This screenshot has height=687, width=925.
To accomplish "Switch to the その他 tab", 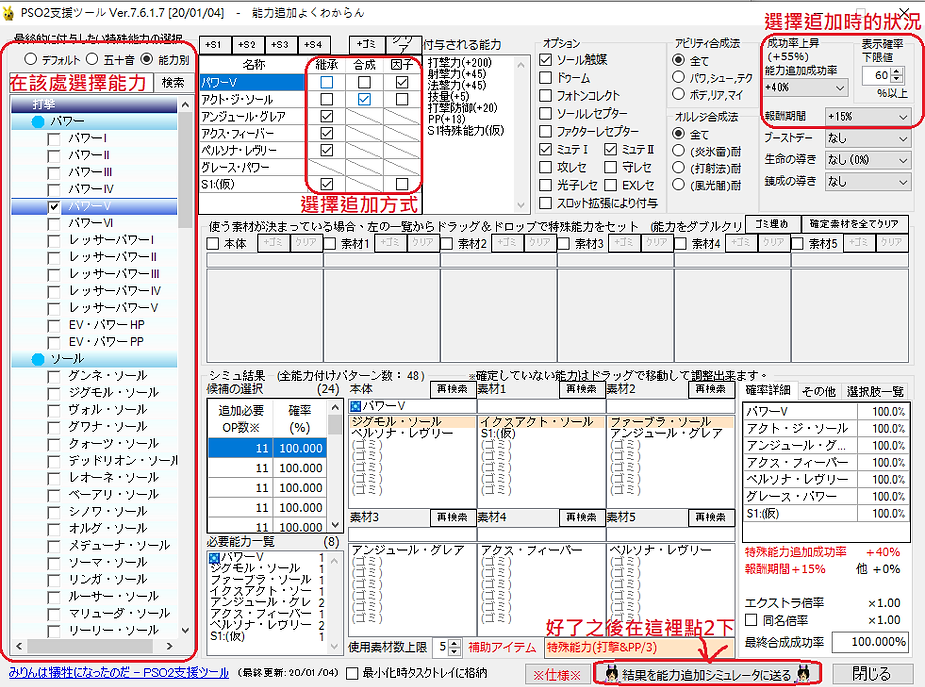I will pyautogui.click(x=818, y=392).
